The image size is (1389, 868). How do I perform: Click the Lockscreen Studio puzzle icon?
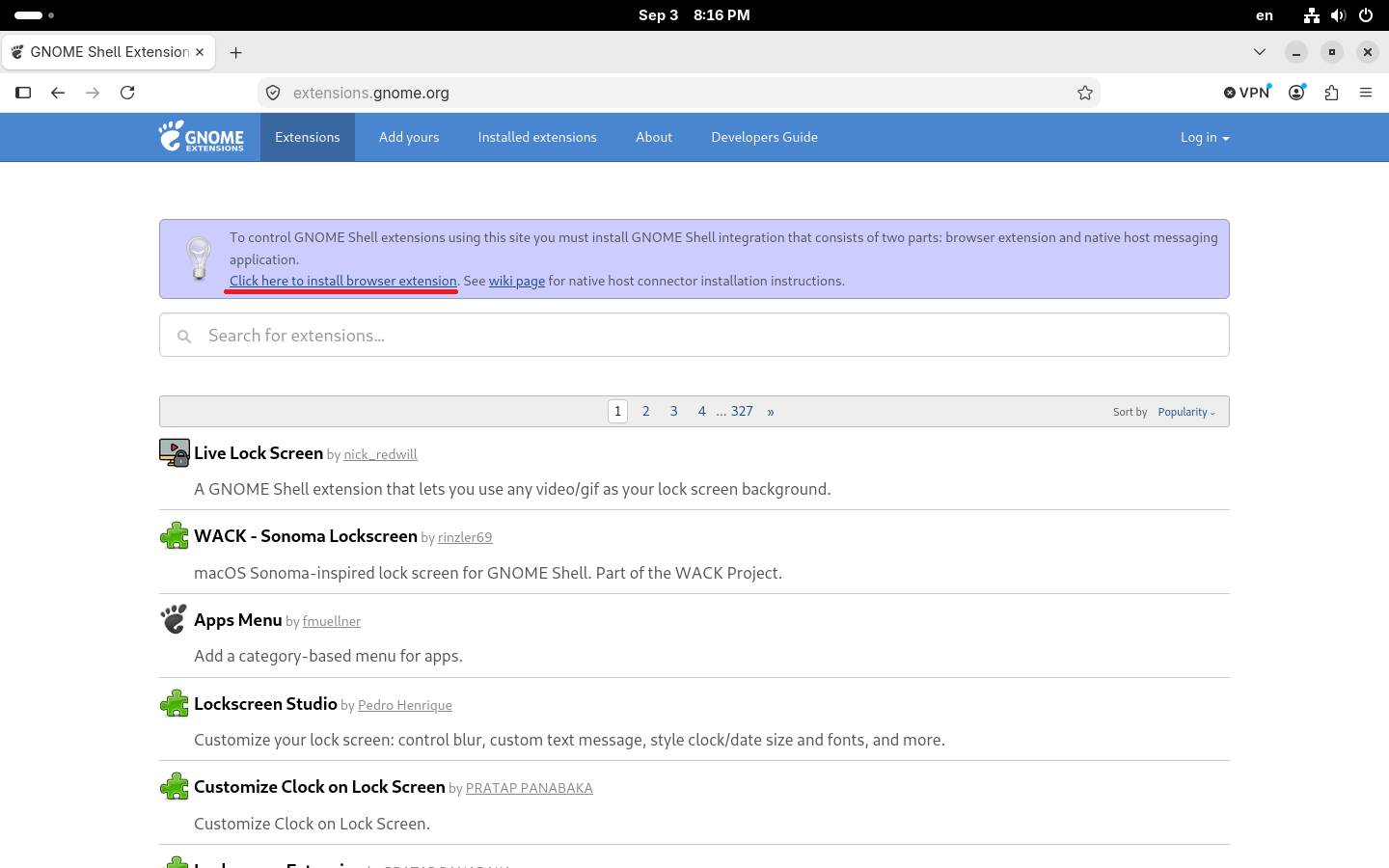tap(175, 703)
